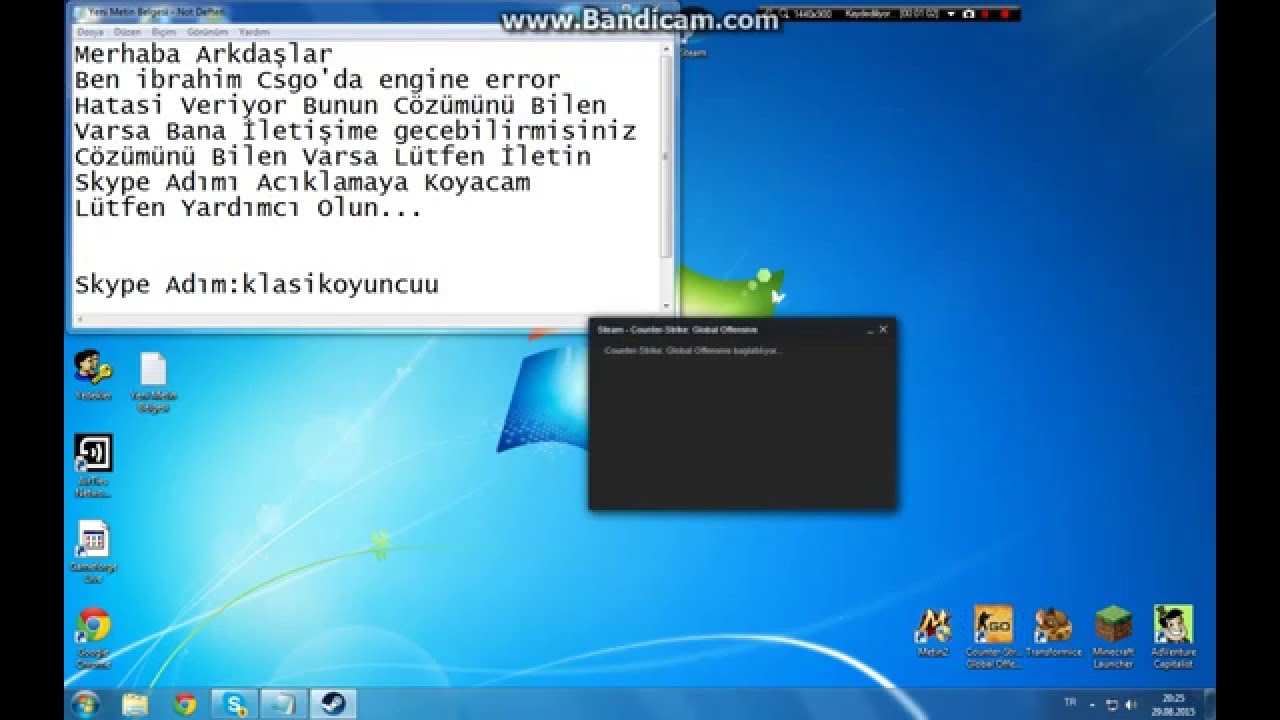The height and width of the screenshot is (720, 1280).
Task: Open the Adventure Capitalist desktop shortcut
Action: (1172, 636)
